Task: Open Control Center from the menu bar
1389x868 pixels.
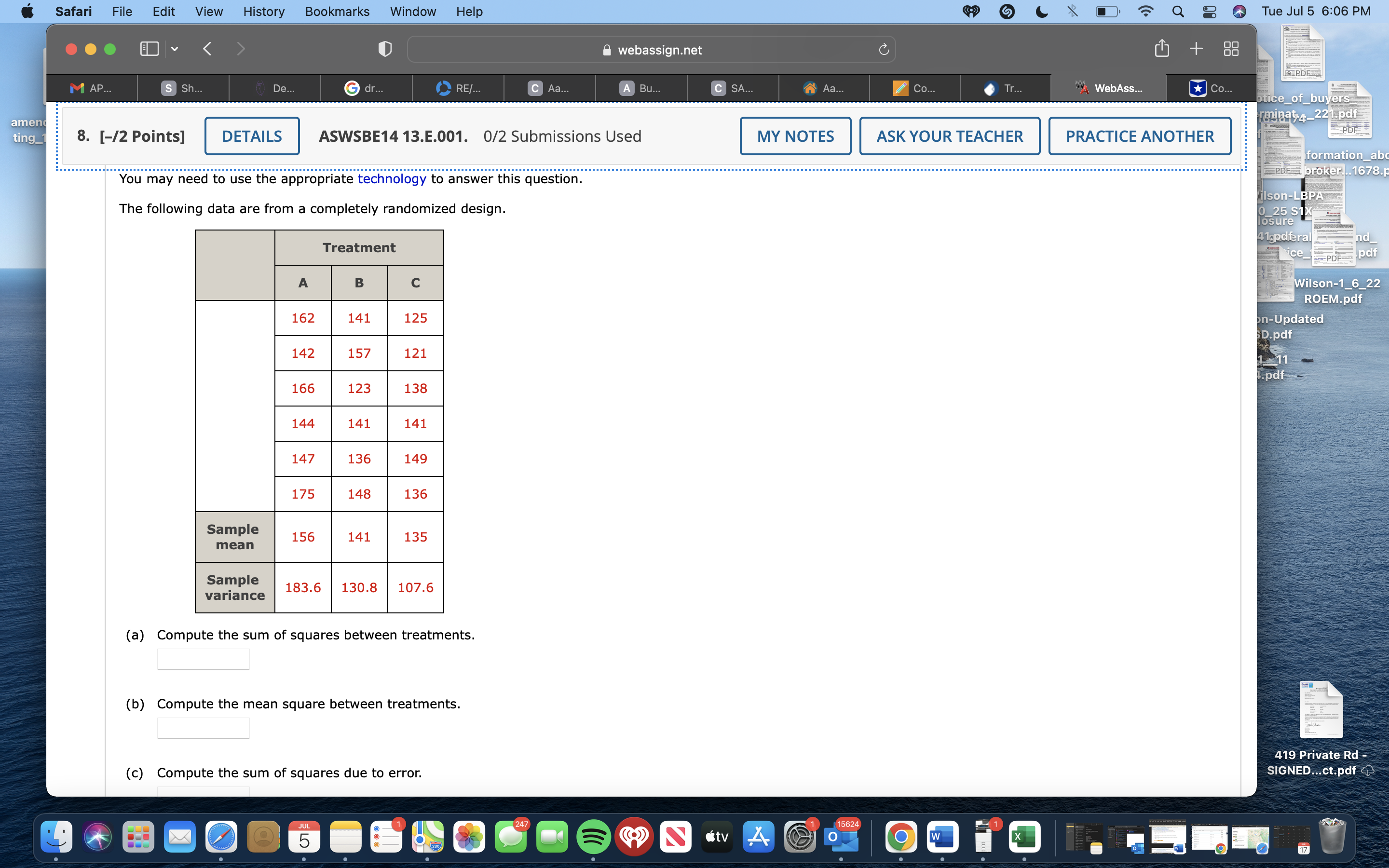Action: pyautogui.click(x=1210, y=11)
